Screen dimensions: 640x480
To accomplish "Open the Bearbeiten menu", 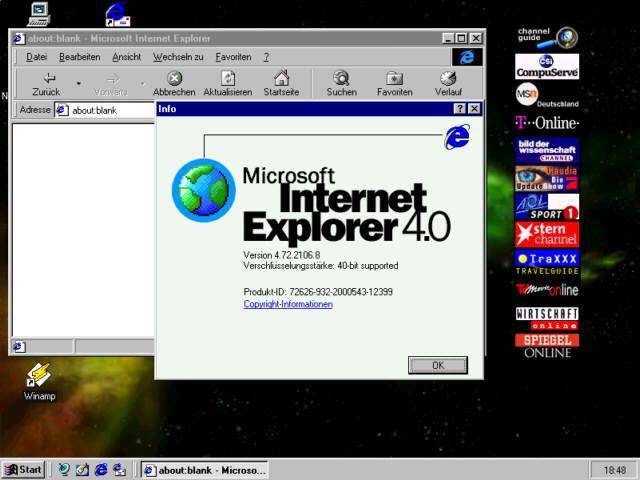I will [80, 57].
